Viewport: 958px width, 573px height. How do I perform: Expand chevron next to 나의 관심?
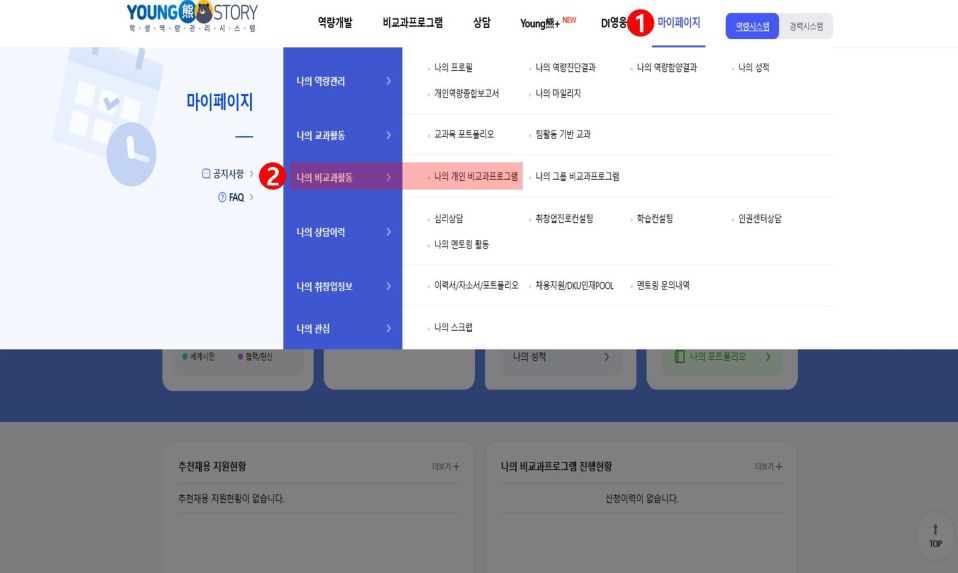389,329
